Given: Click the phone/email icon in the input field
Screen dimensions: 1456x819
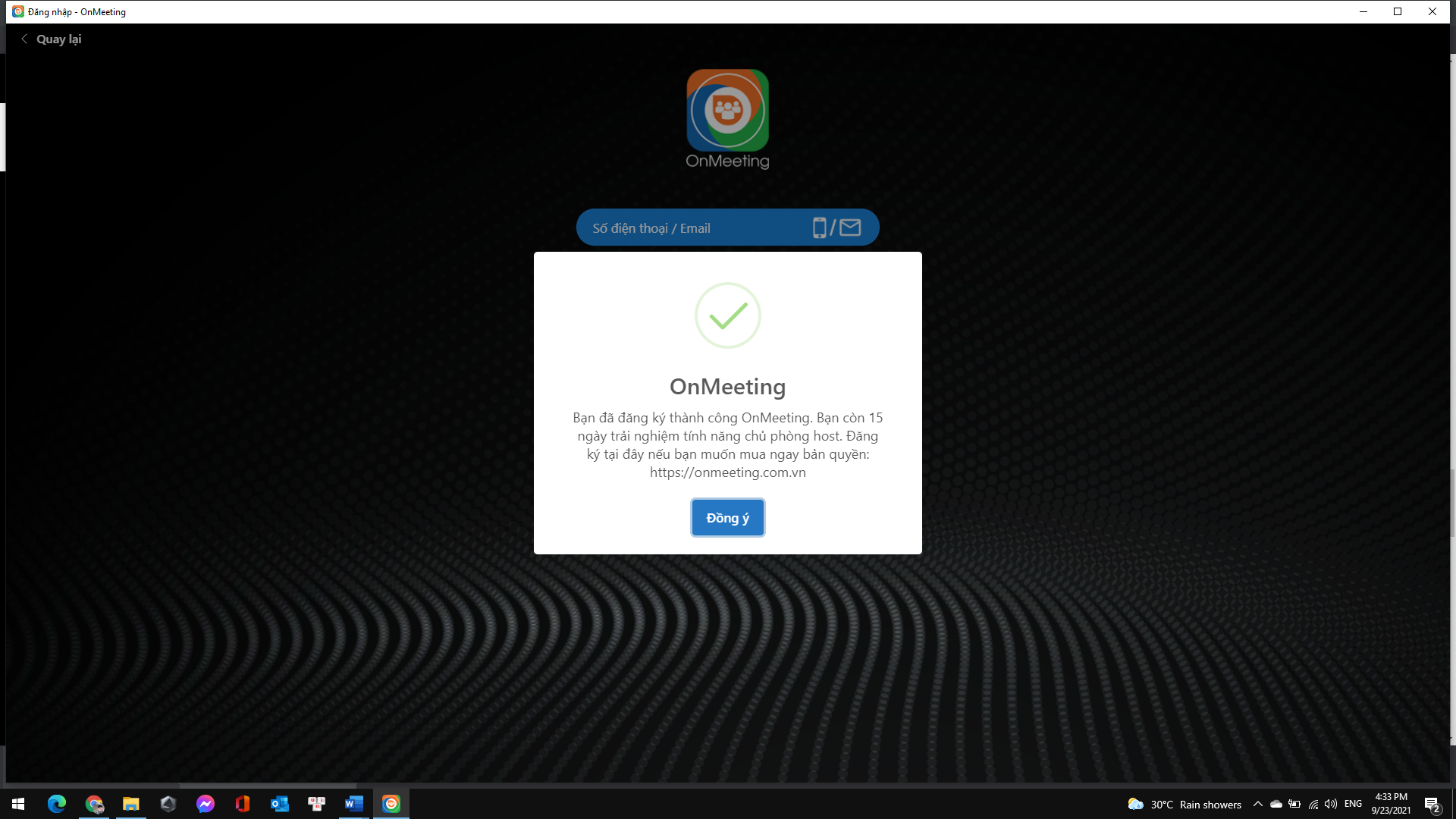Looking at the screenshot, I should coord(836,227).
